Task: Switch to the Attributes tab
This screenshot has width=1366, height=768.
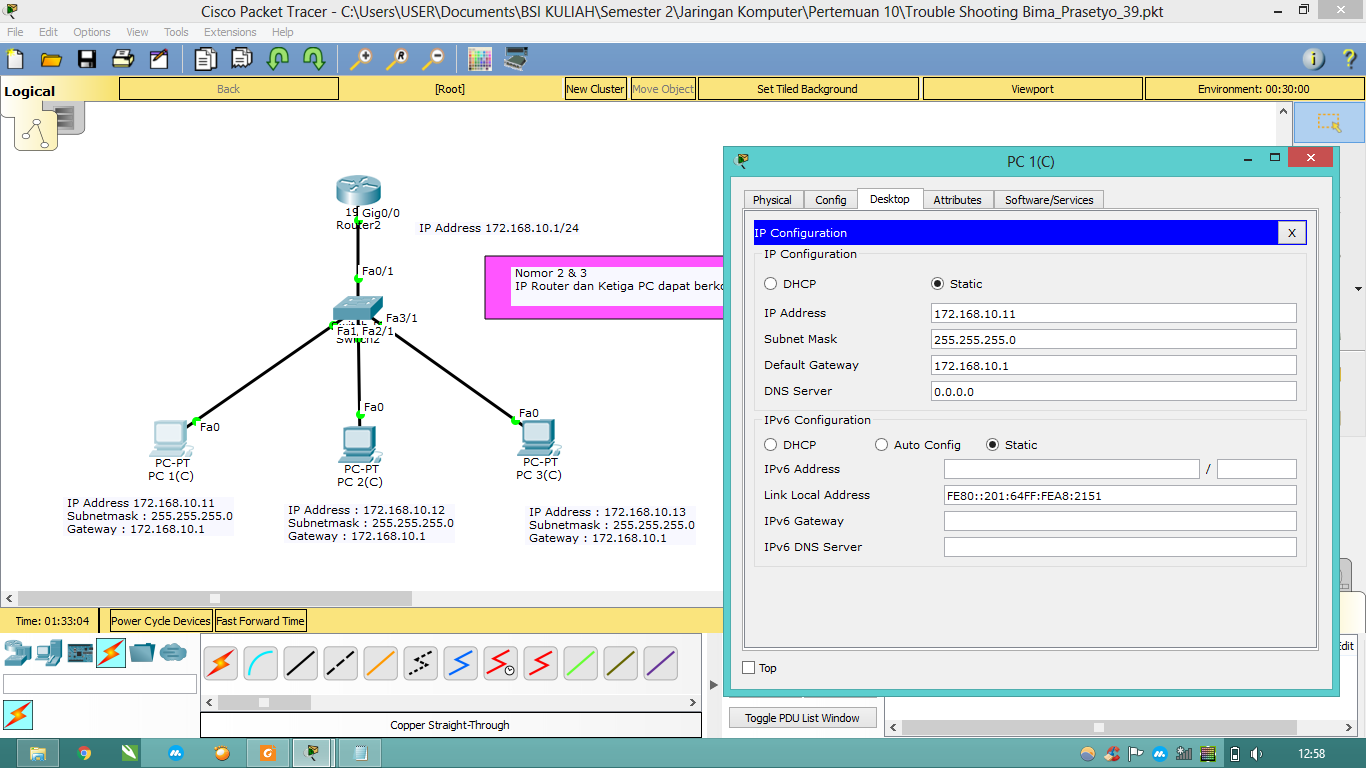Action: [x=957, y=200]
